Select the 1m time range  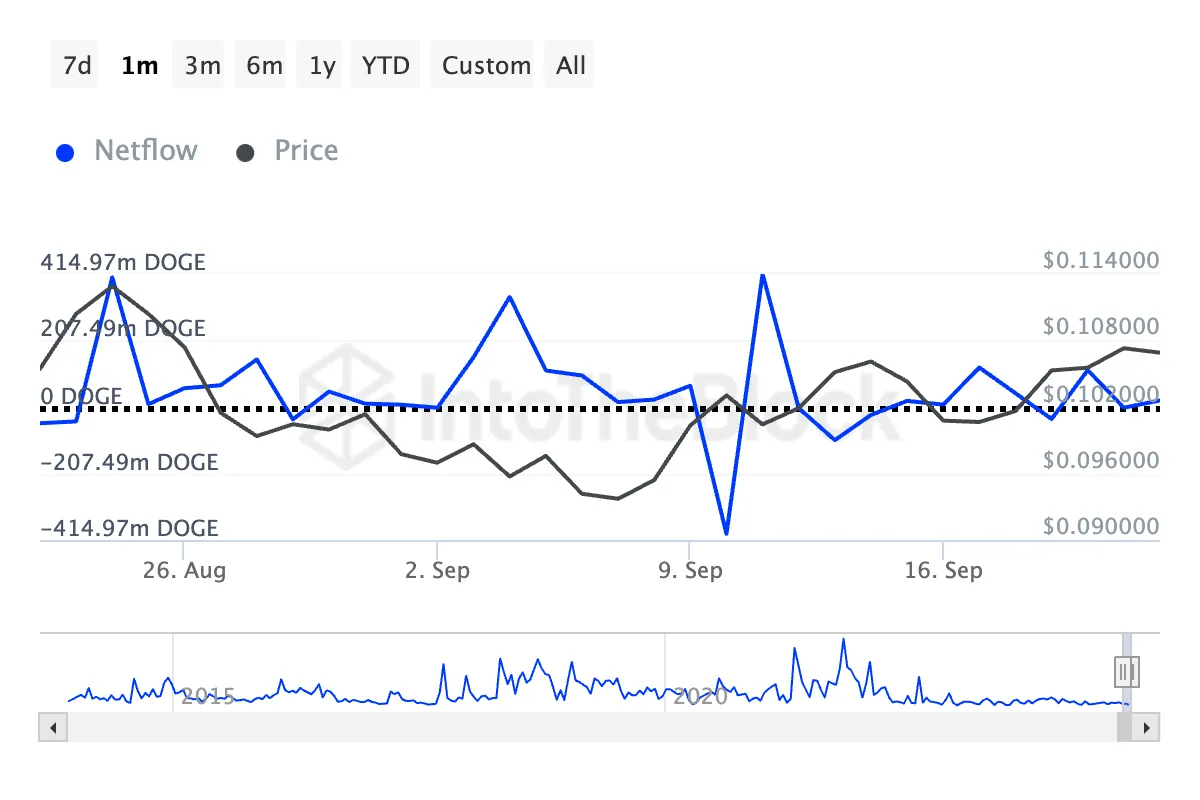coord(139,66)
